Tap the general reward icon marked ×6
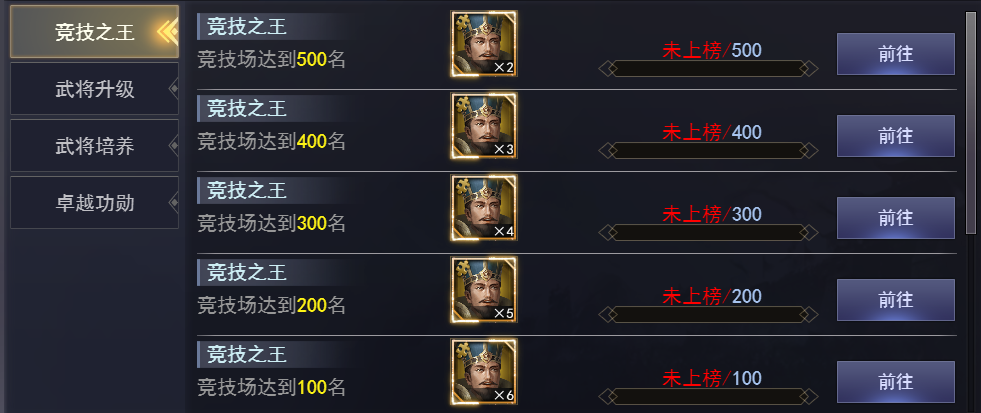The width and height of the screenshot is (981, 413). coord(484,372)
